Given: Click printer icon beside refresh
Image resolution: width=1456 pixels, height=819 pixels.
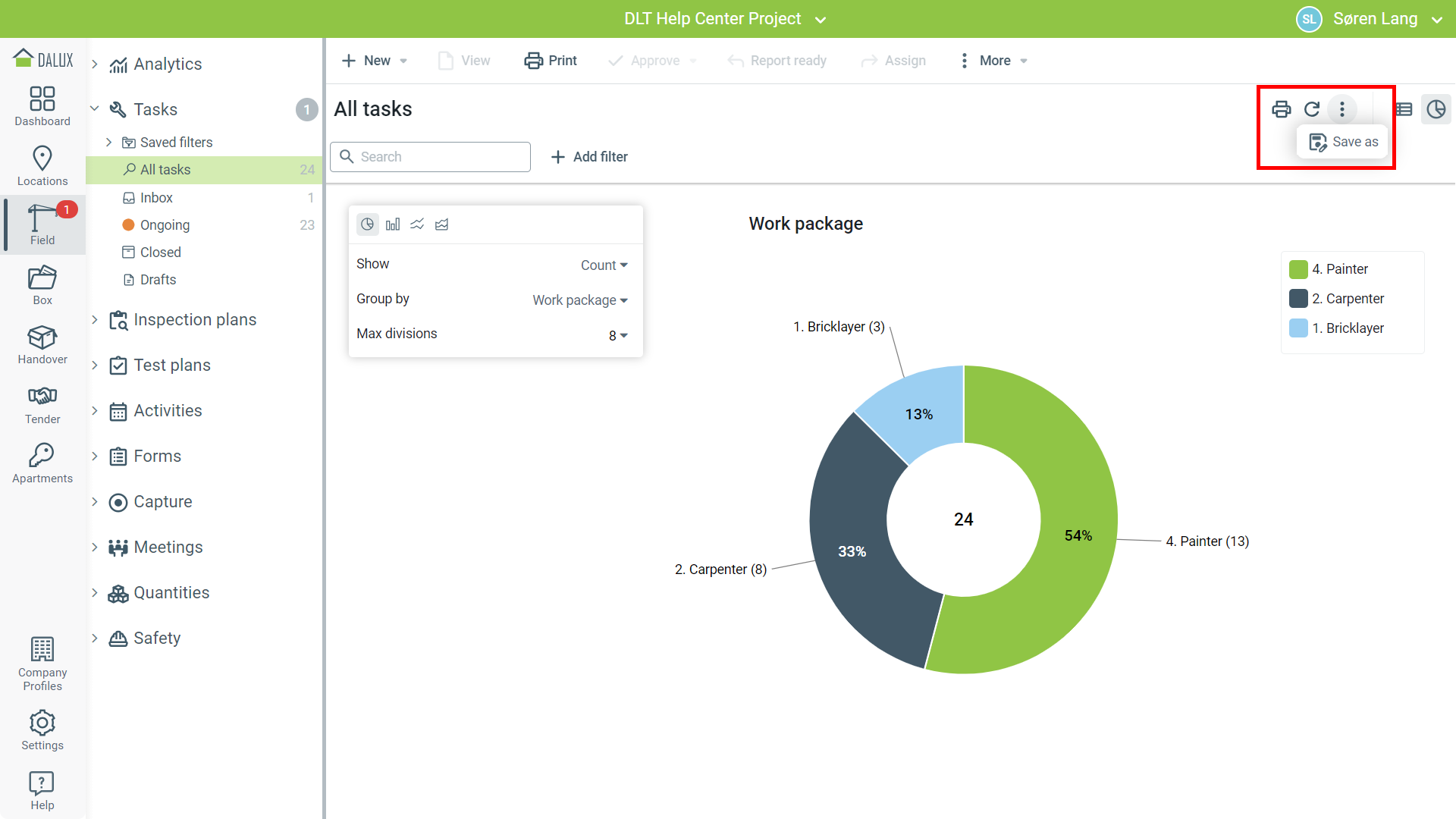Looking at the screenshot, I should pyautogui.click(x=1282, y=109).
